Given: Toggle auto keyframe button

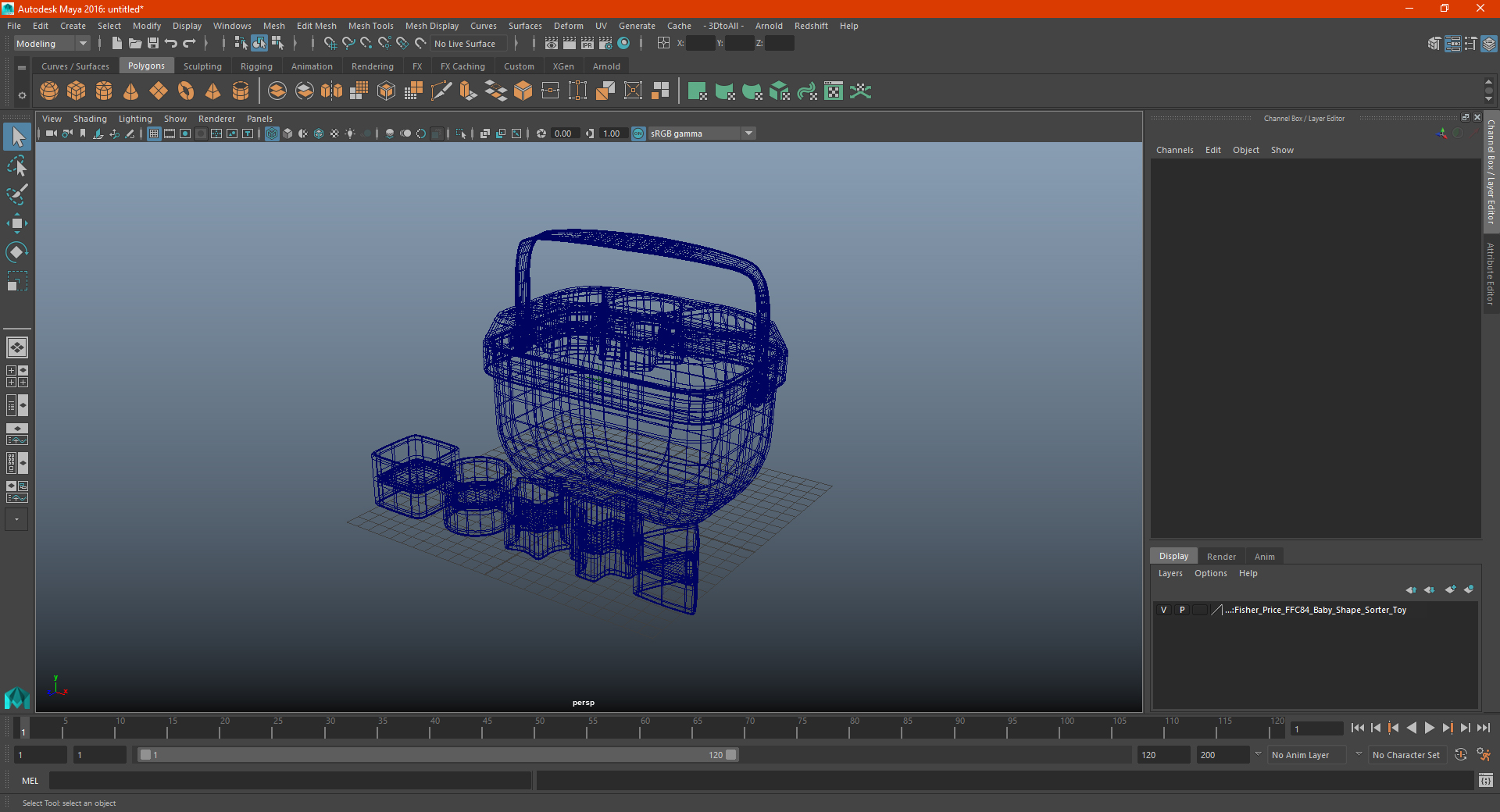Looking at the screenshot, I should [x=1461, y=755].
